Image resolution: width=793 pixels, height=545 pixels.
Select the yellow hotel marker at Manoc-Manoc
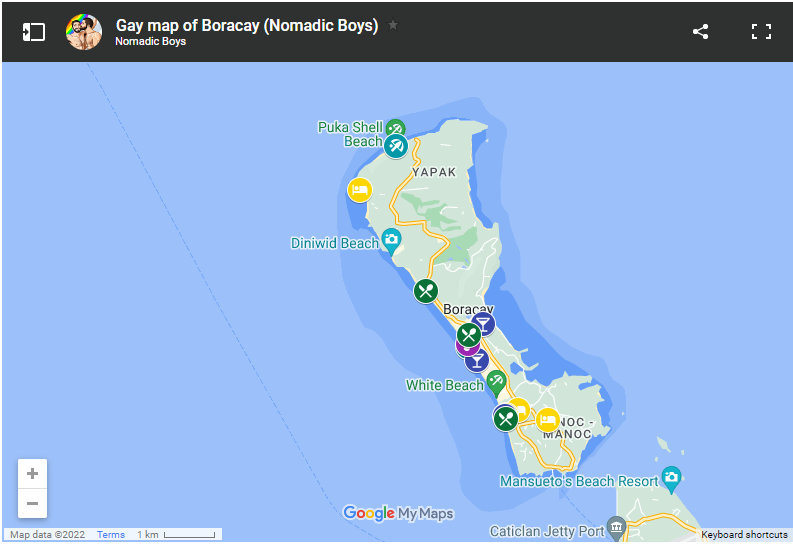tap(547, 420)
